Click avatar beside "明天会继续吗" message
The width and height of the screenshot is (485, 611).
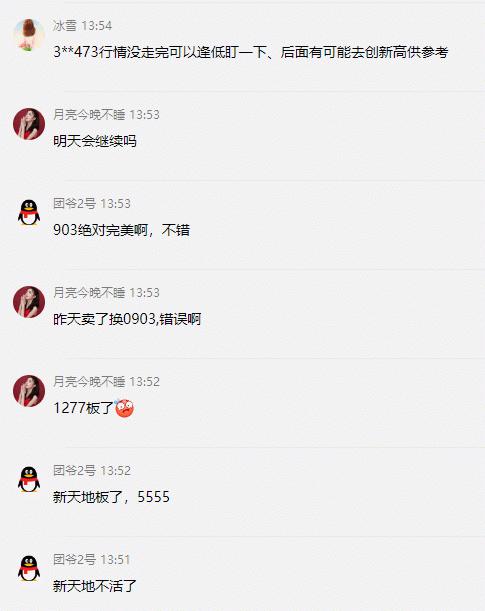(x=29, y=124)
